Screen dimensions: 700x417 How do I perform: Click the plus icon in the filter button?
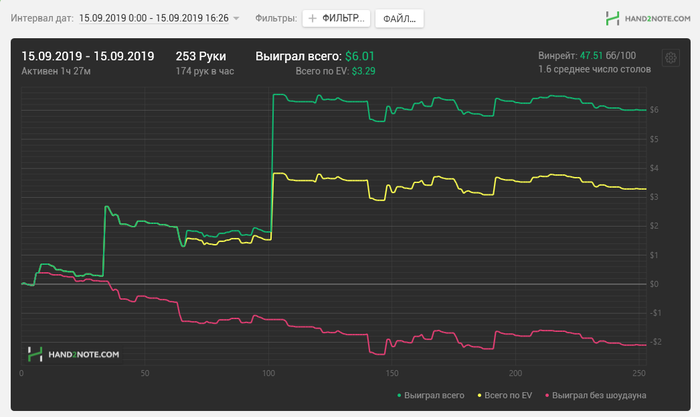click(x=312, y=18)
